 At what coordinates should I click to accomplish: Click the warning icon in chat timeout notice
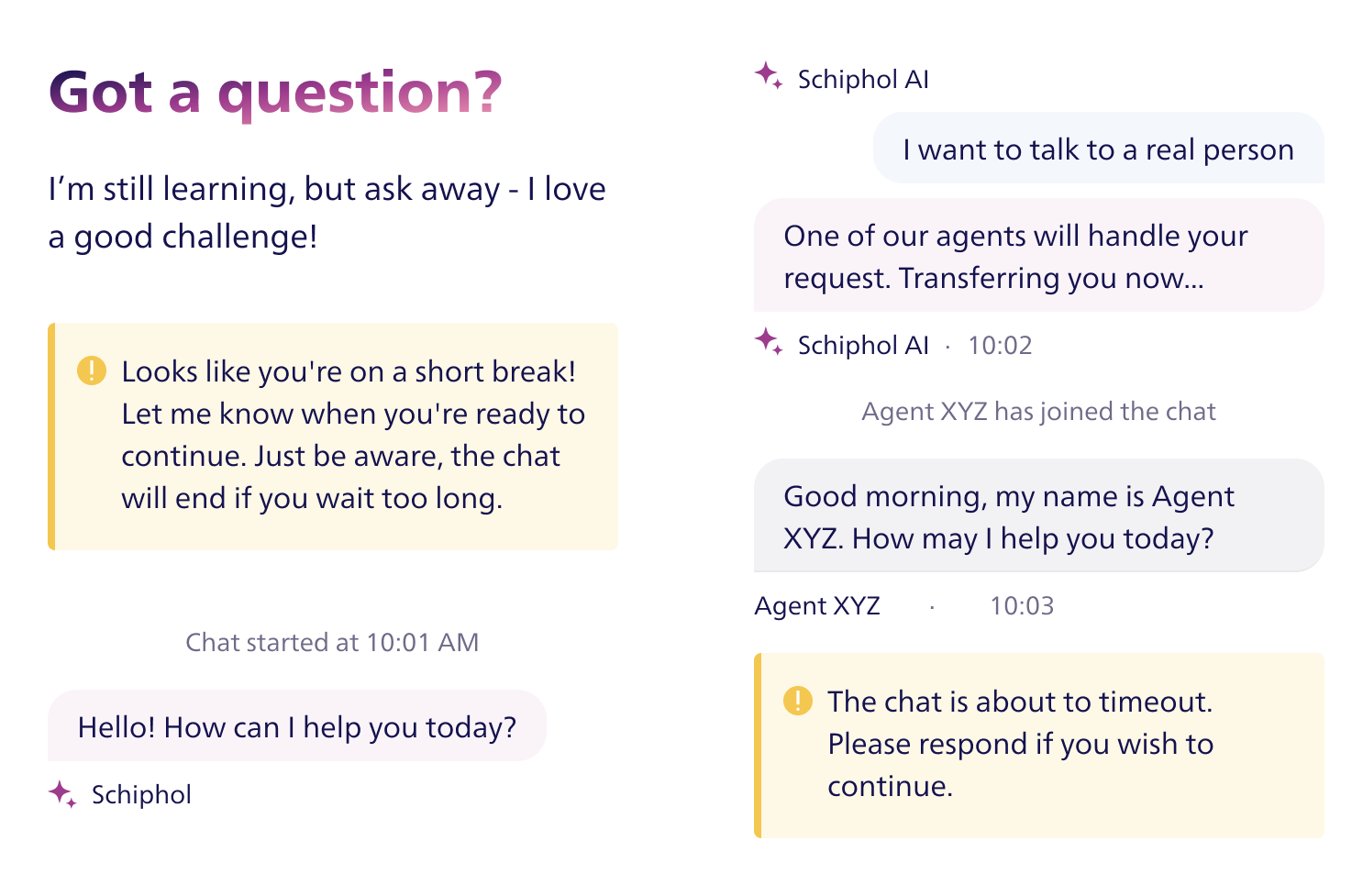[798, 701]
